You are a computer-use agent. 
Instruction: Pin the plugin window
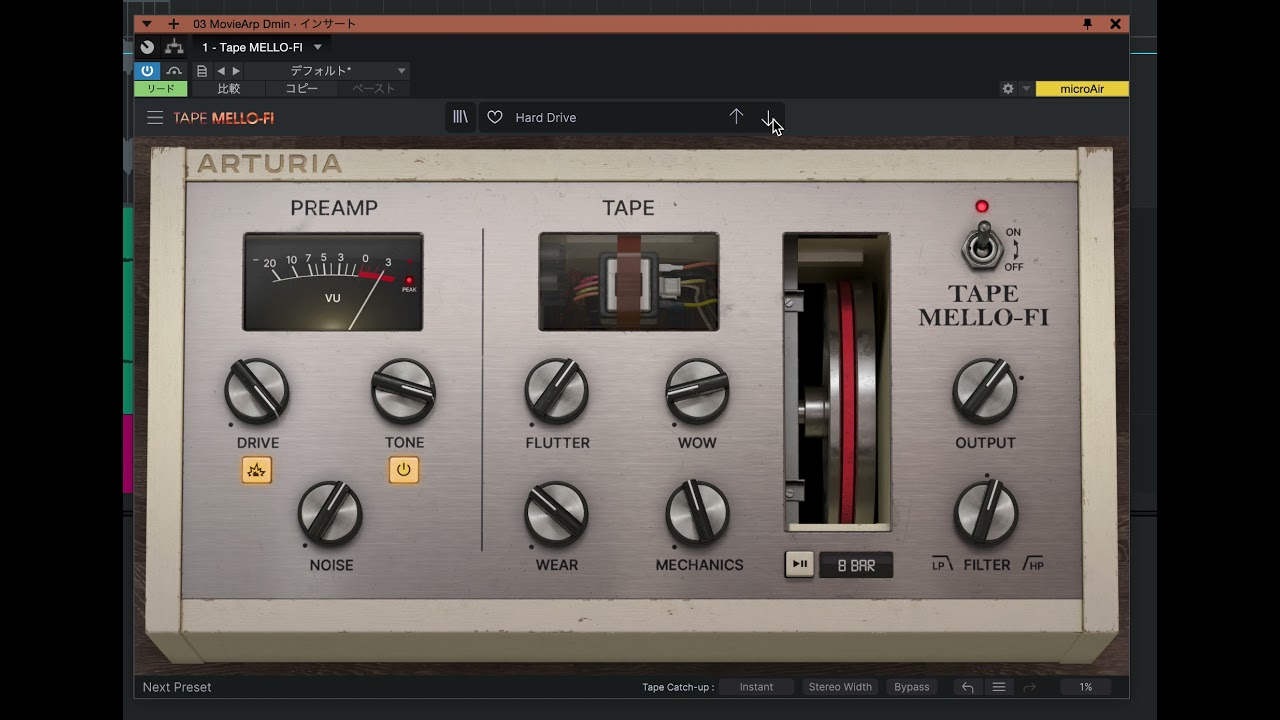(1088, 24)
